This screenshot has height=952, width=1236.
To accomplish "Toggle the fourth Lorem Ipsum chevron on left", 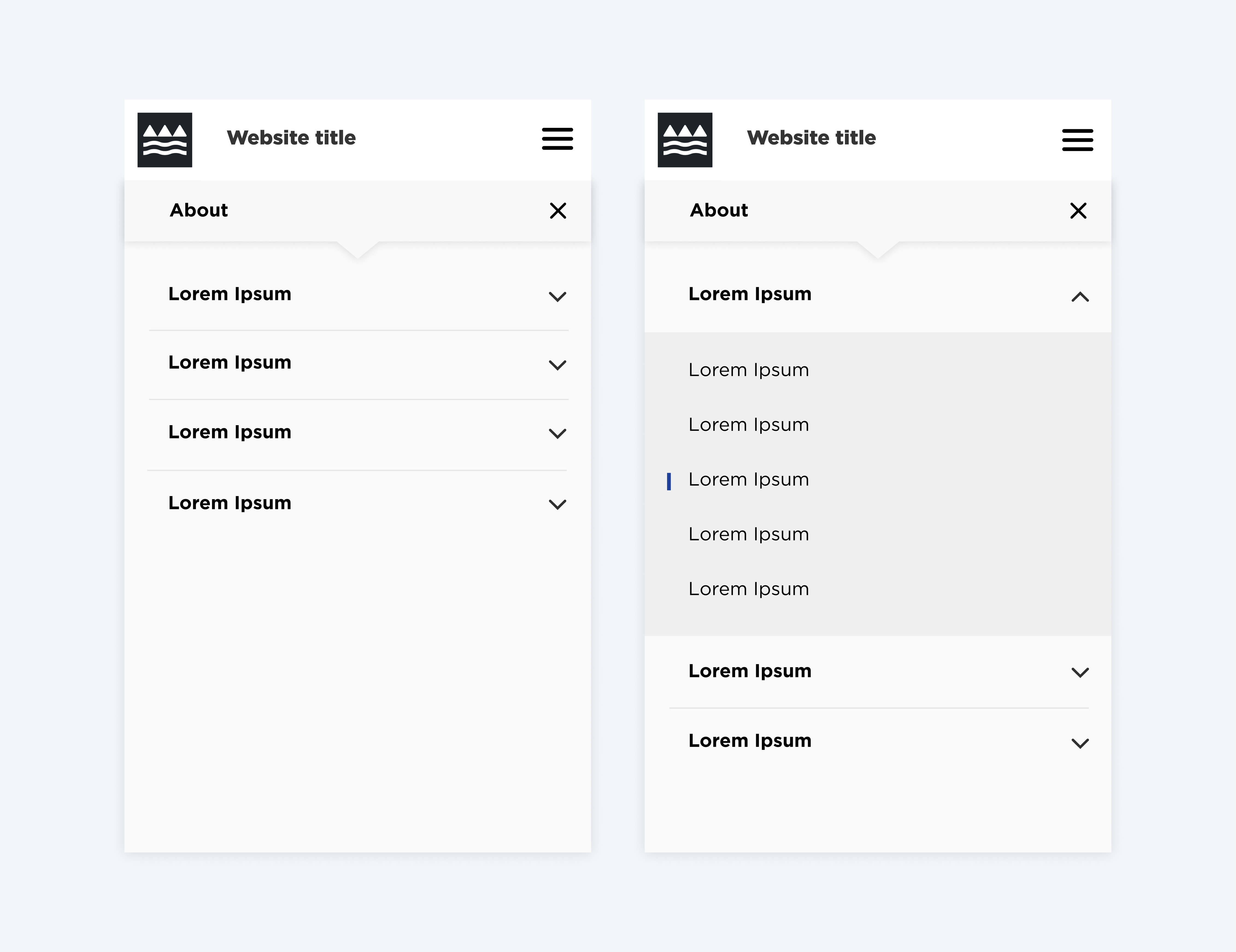I will coord(557,504).
